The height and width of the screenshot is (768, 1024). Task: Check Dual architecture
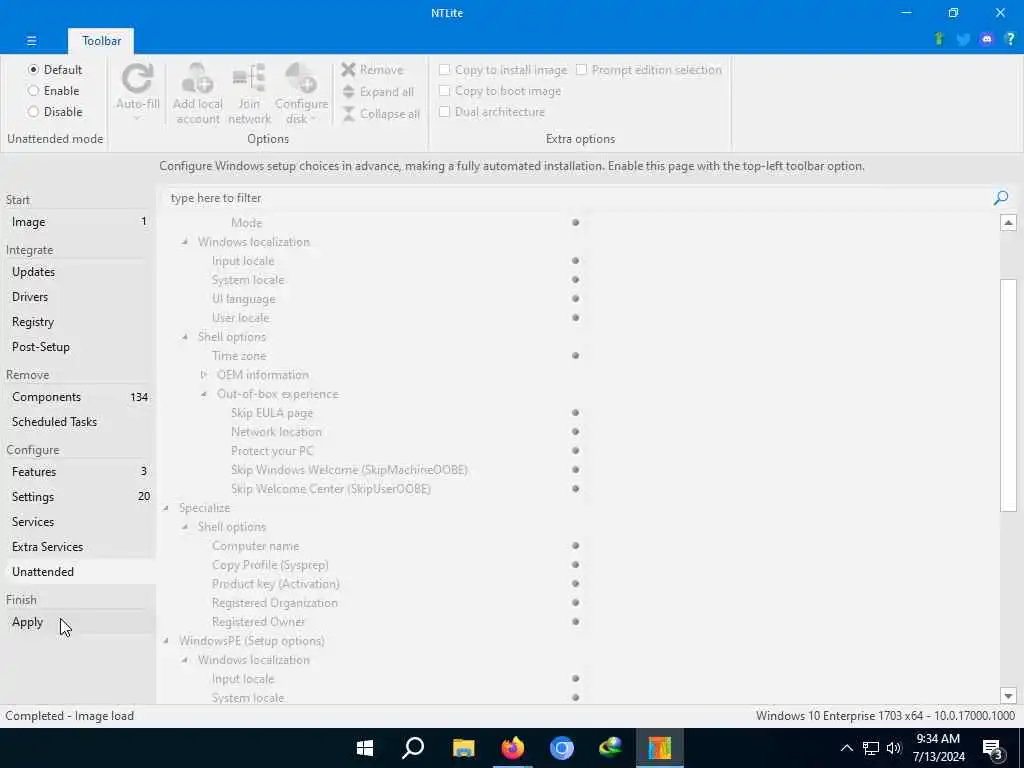pyautogui.click(x=492, y=112)
